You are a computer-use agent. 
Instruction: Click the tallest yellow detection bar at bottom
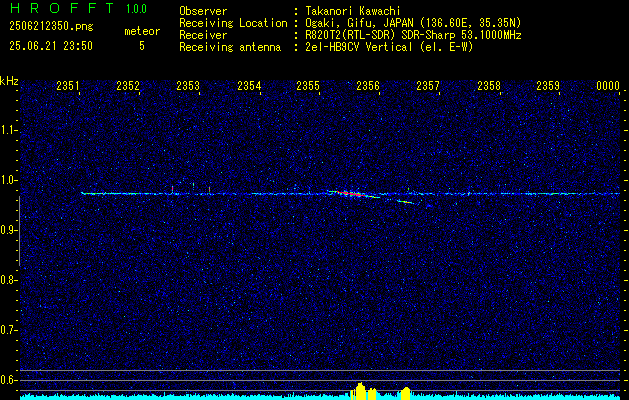pyautogui.click(x=360, y=391)
